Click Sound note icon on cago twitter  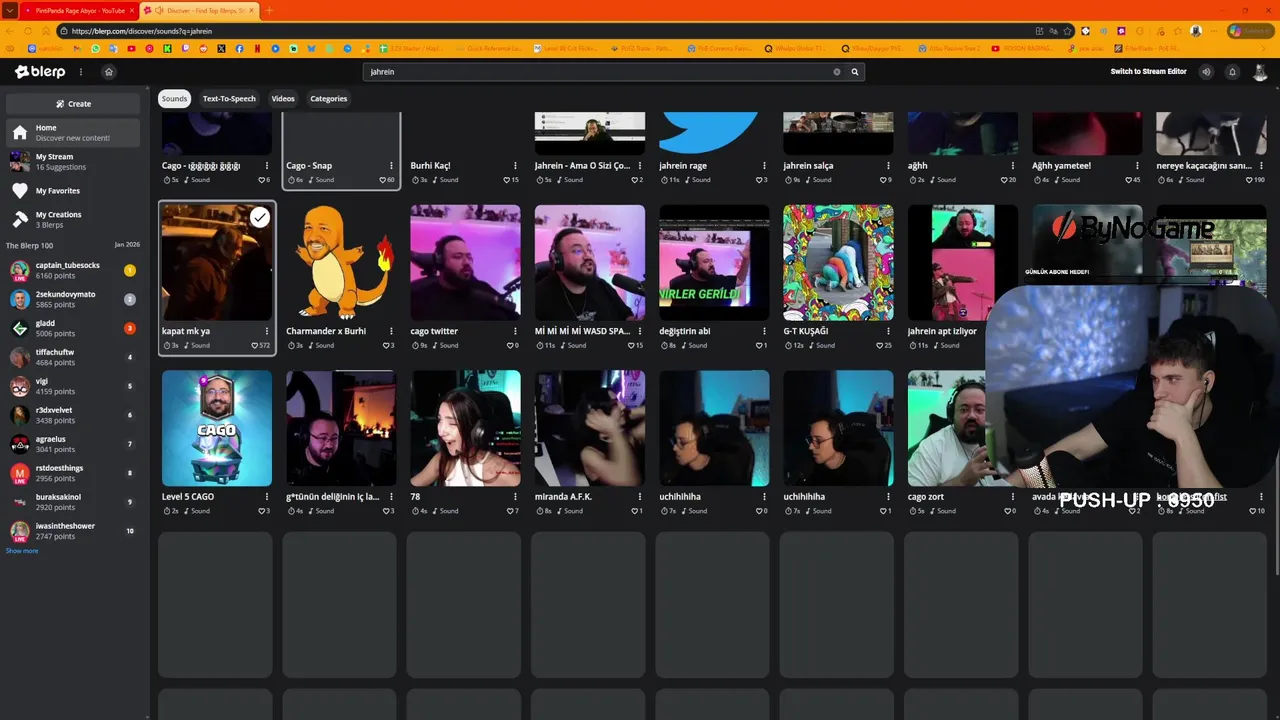click(436, 346)
